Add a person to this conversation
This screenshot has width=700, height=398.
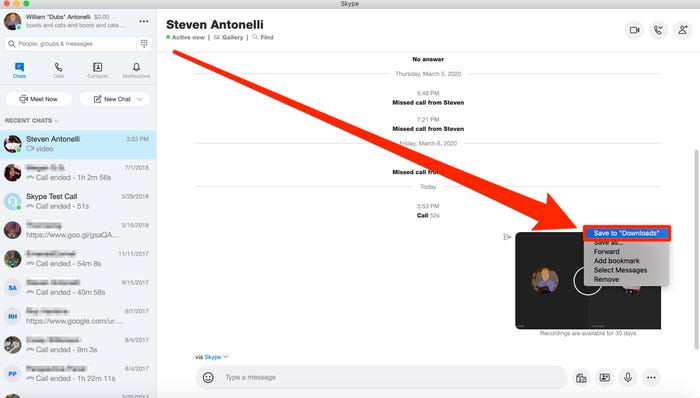pyautogui.click(x=683, y=30)
